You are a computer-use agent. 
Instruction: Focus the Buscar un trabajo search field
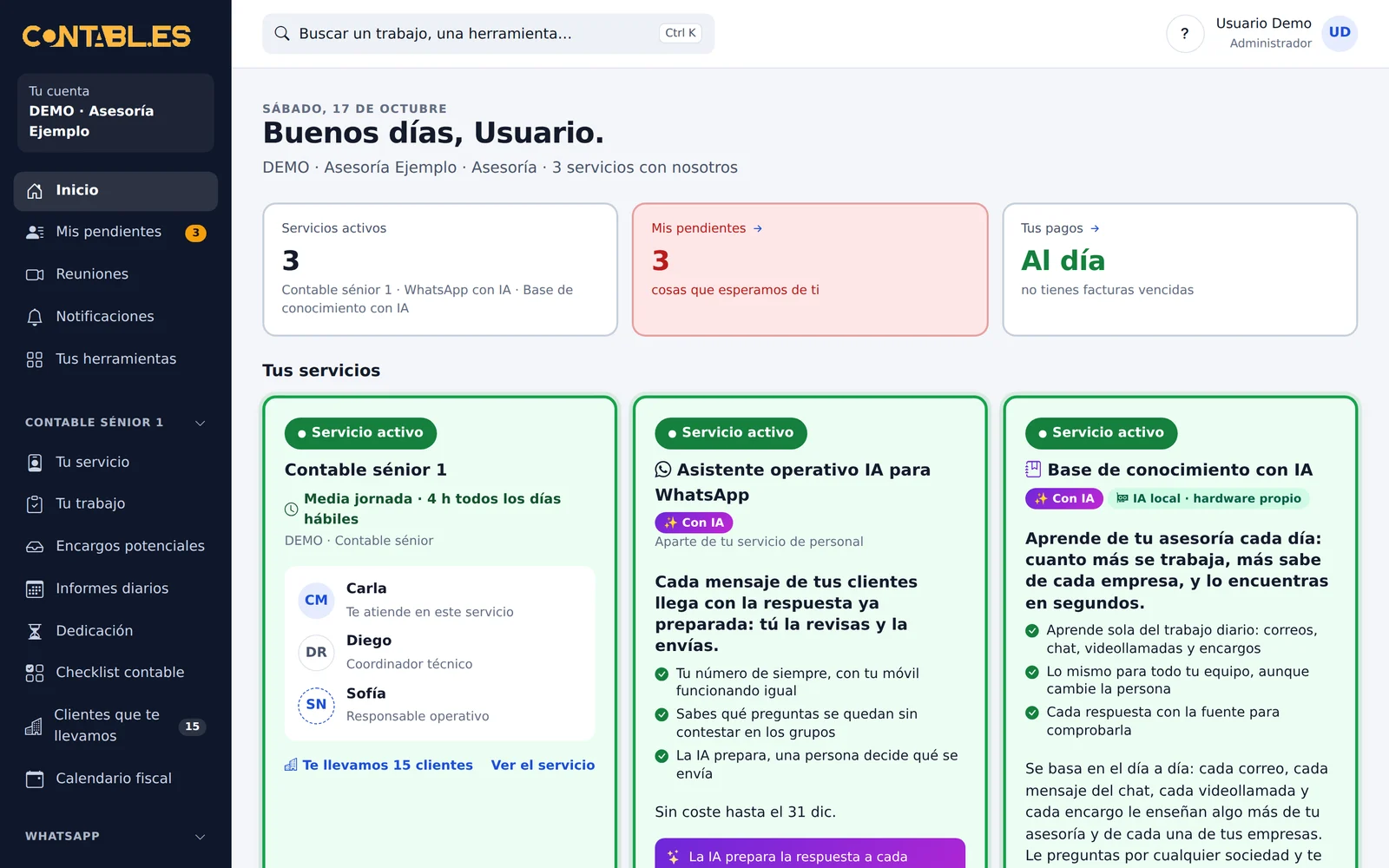coord(488,34)
